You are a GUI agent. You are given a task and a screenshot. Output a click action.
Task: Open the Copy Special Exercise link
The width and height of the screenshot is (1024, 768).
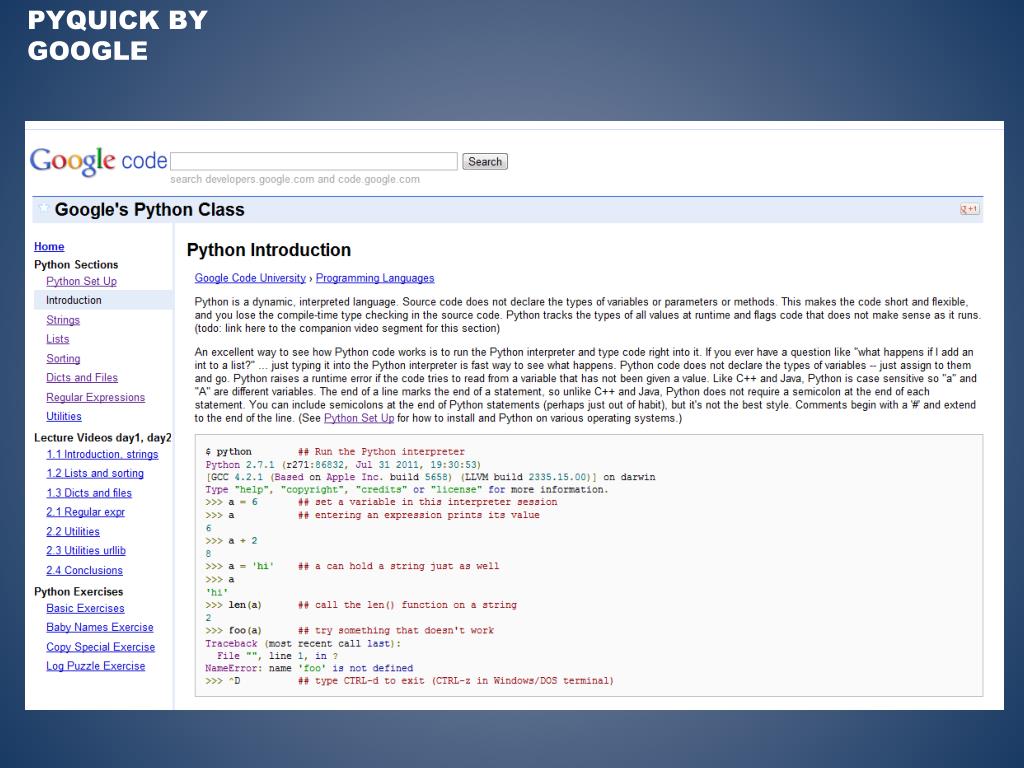click(x=101, y=647)
